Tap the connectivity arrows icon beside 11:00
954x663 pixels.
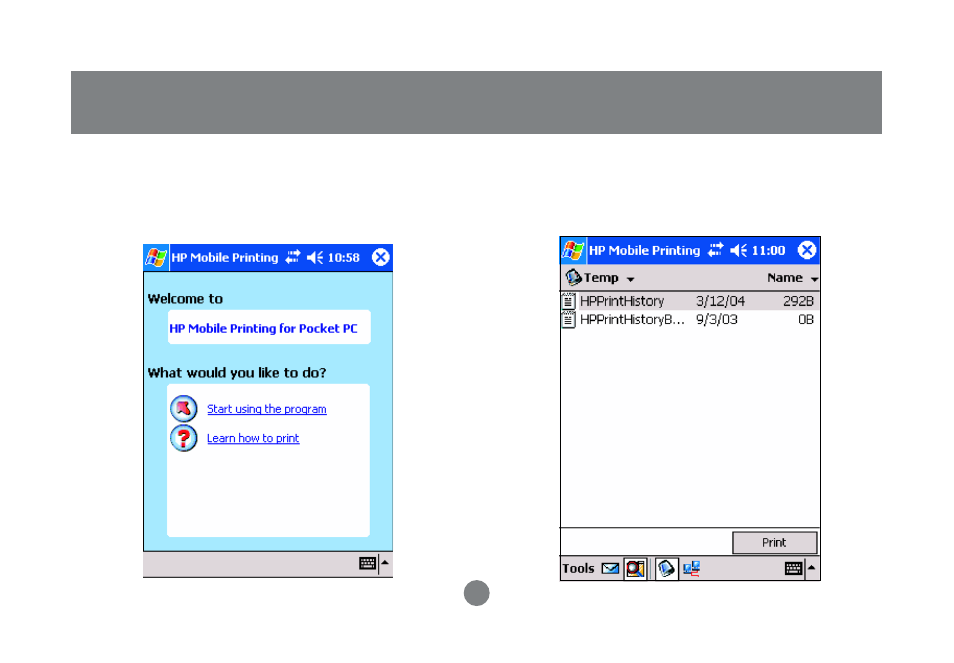pyautogui.click(x=716, y=250)
